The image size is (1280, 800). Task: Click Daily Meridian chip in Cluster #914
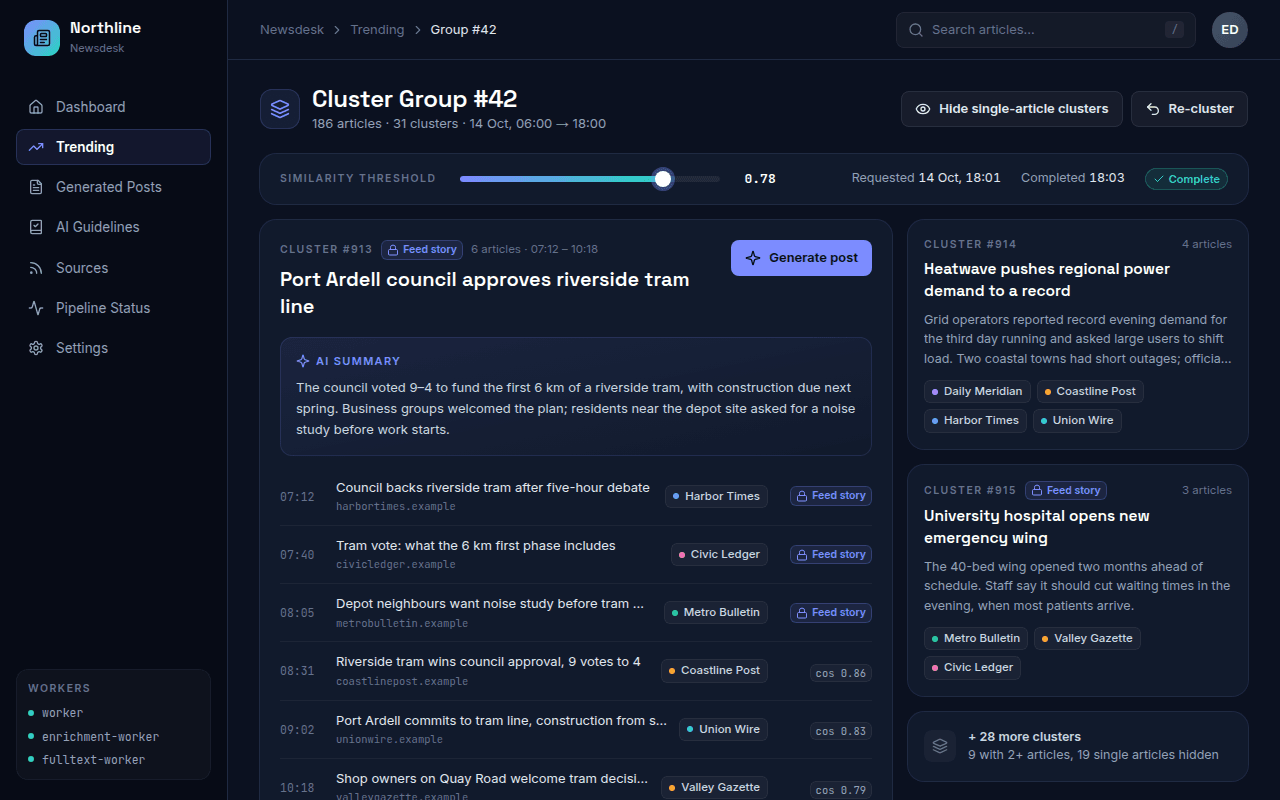[x=977, y=391]
